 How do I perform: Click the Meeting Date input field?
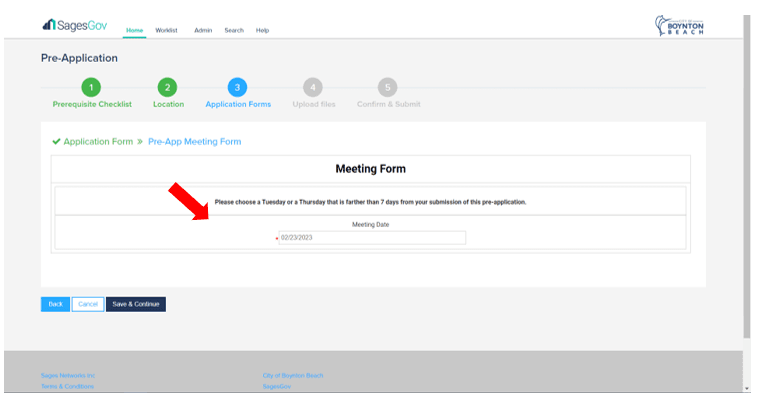[371, 238]
